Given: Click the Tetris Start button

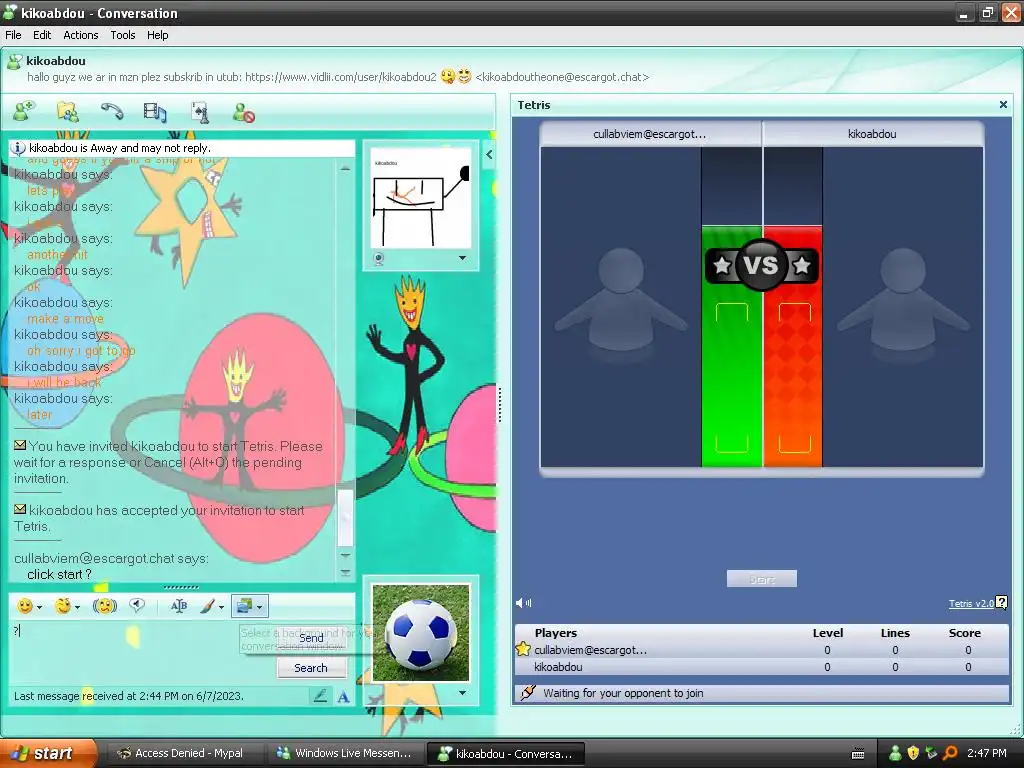Looking at the screenshot, I should coord(761,579).
